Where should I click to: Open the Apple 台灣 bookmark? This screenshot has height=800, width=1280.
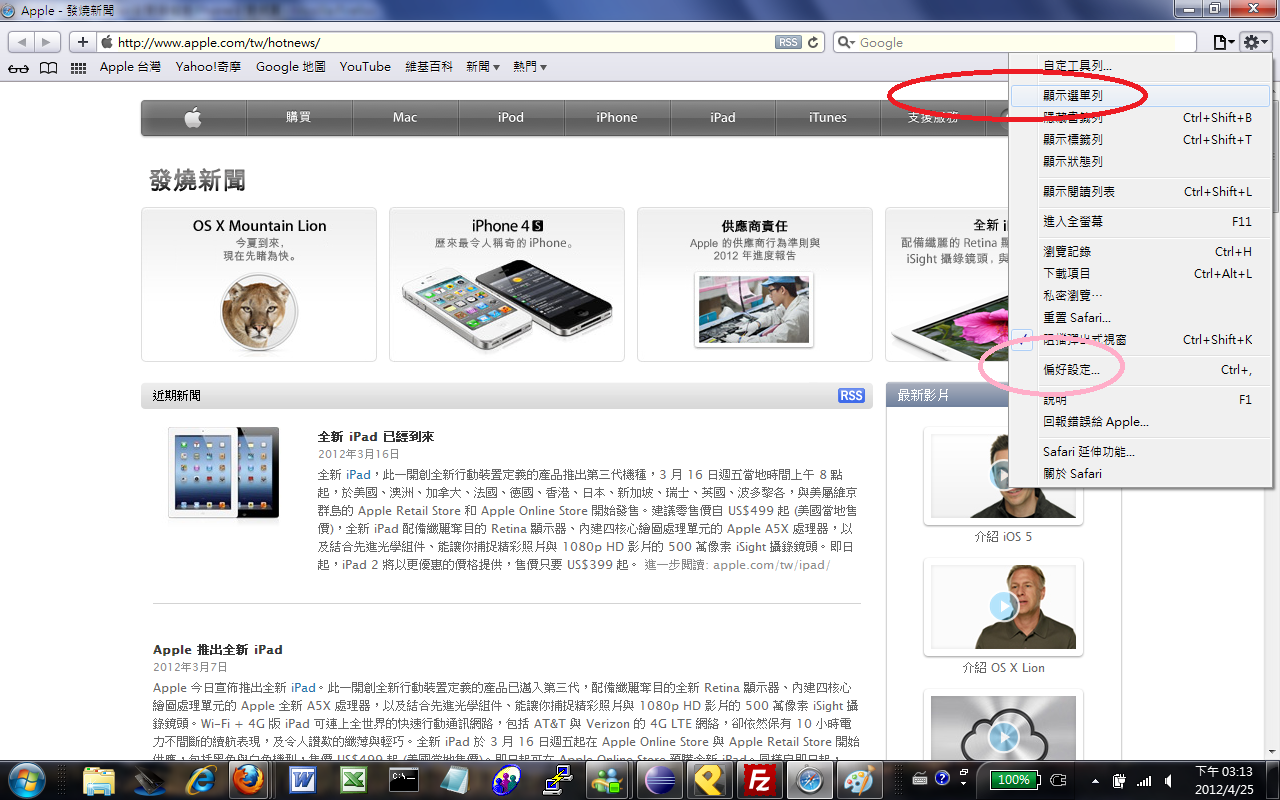[130, 67]
